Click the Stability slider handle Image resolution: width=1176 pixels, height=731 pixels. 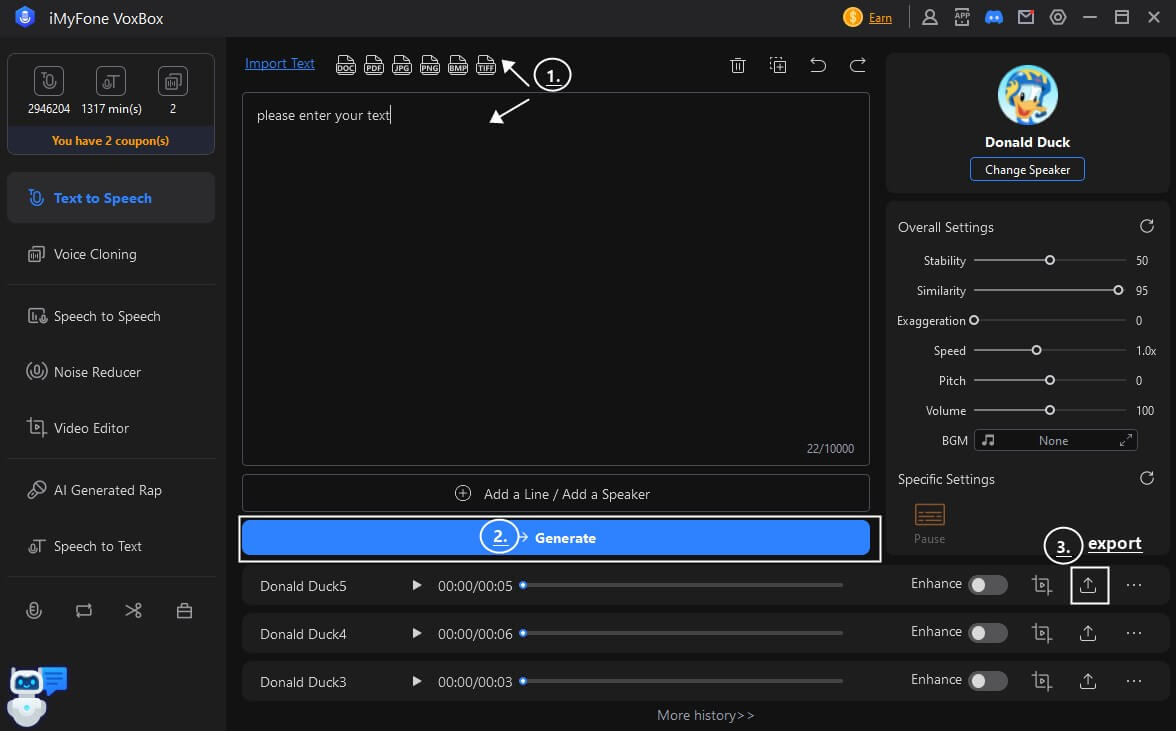coord(1050,260)
